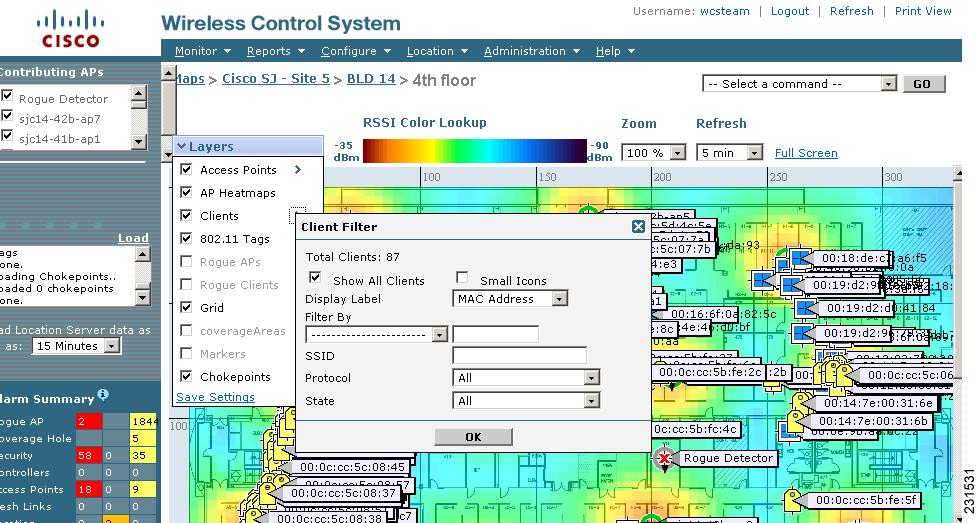Screen dimensions: 979x523
Task: Click the Save Settings link
Action: [x=215, y=397]
